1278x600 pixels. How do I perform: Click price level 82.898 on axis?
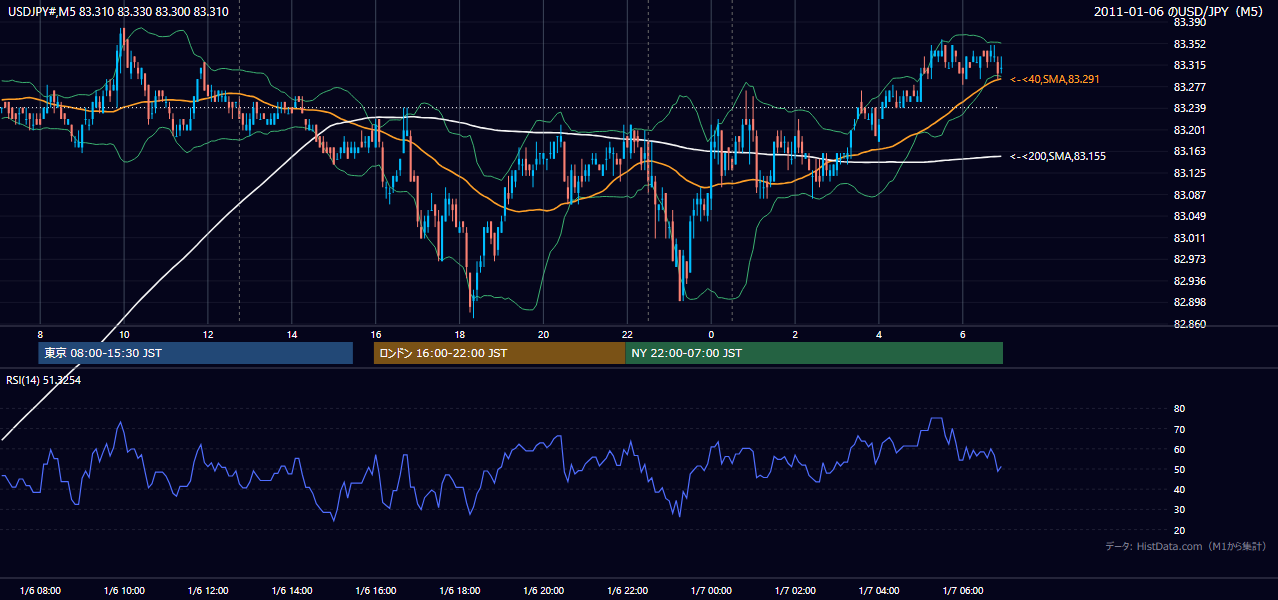coord(1188,302)
